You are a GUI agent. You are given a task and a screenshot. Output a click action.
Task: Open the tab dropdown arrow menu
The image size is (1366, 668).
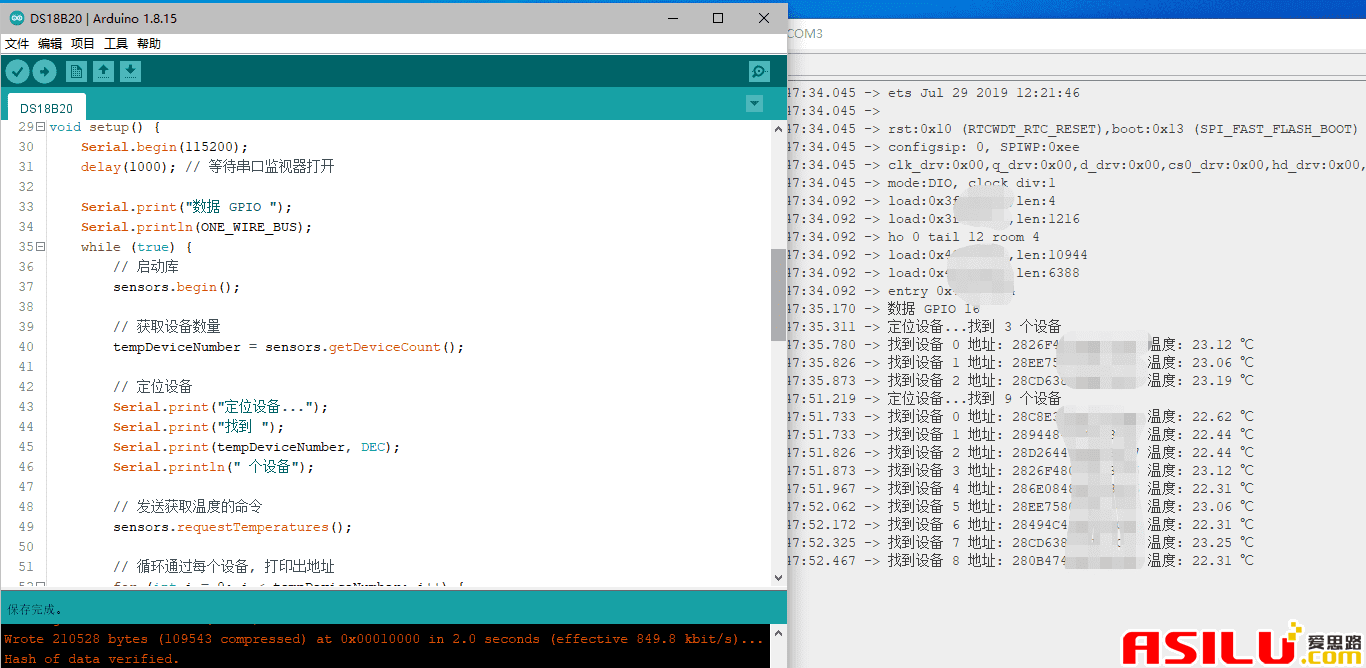(755, 104)
